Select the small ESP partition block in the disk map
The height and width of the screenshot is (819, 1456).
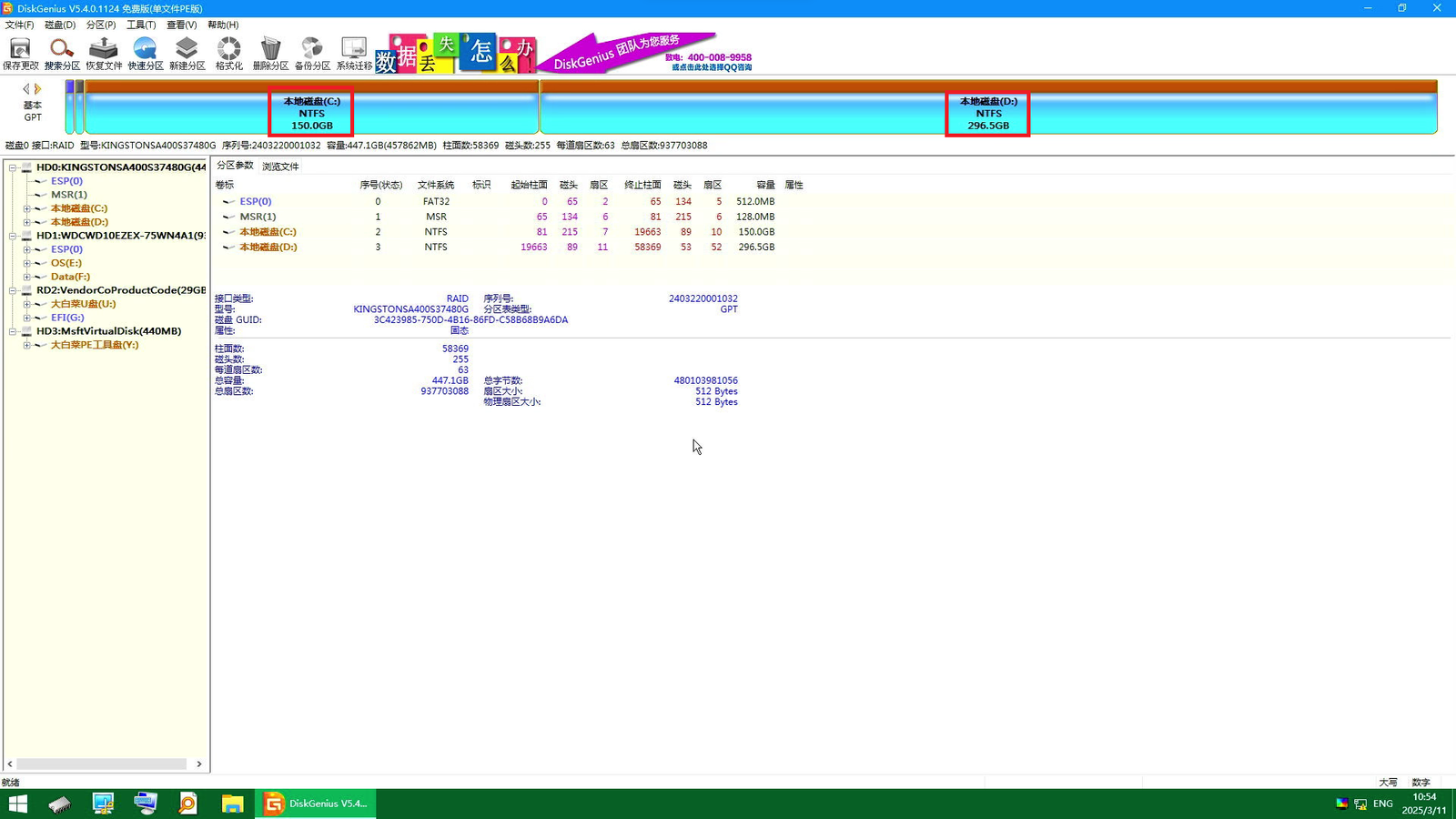[x=69, y=106]
